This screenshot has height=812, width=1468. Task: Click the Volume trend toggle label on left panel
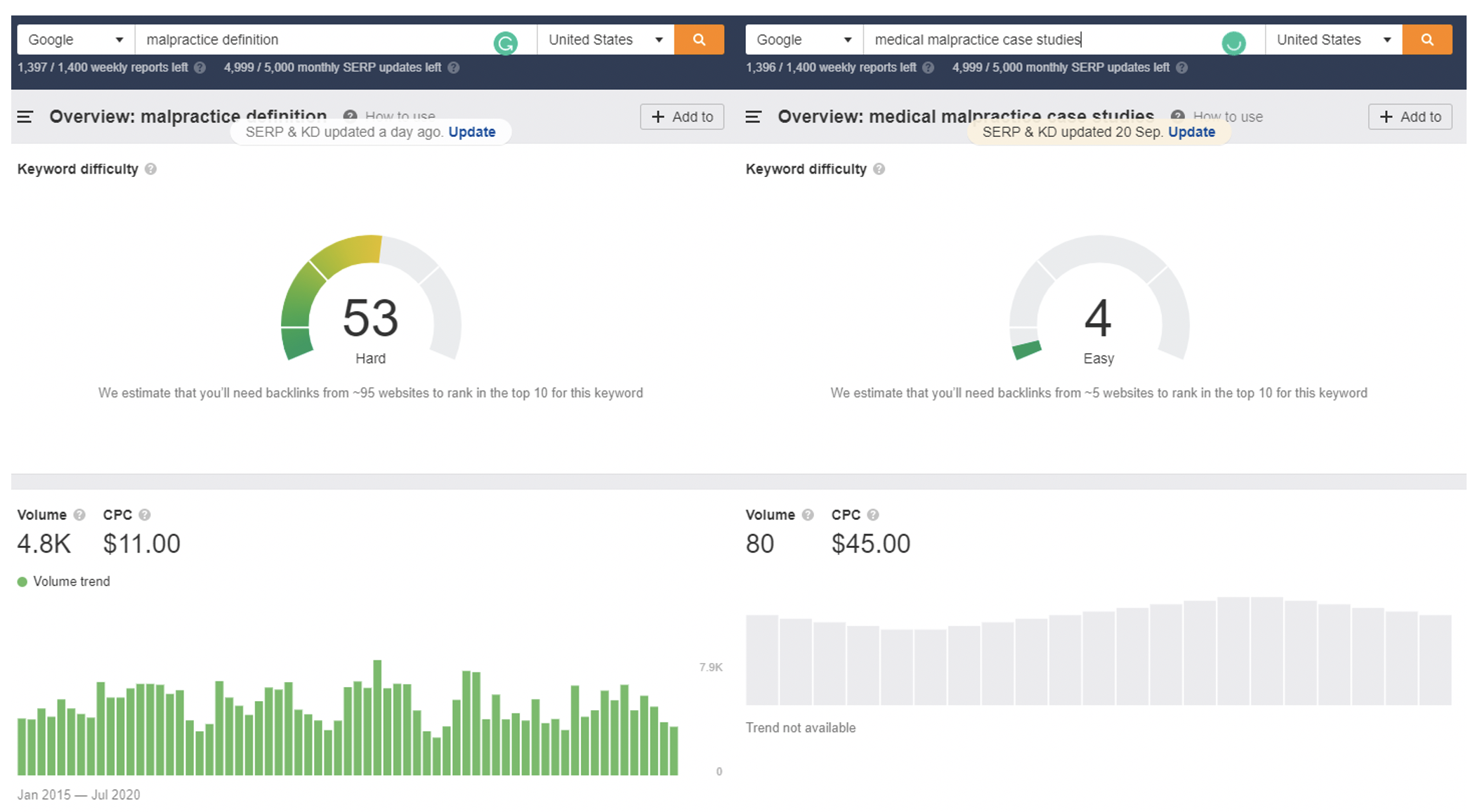point(70,580)
